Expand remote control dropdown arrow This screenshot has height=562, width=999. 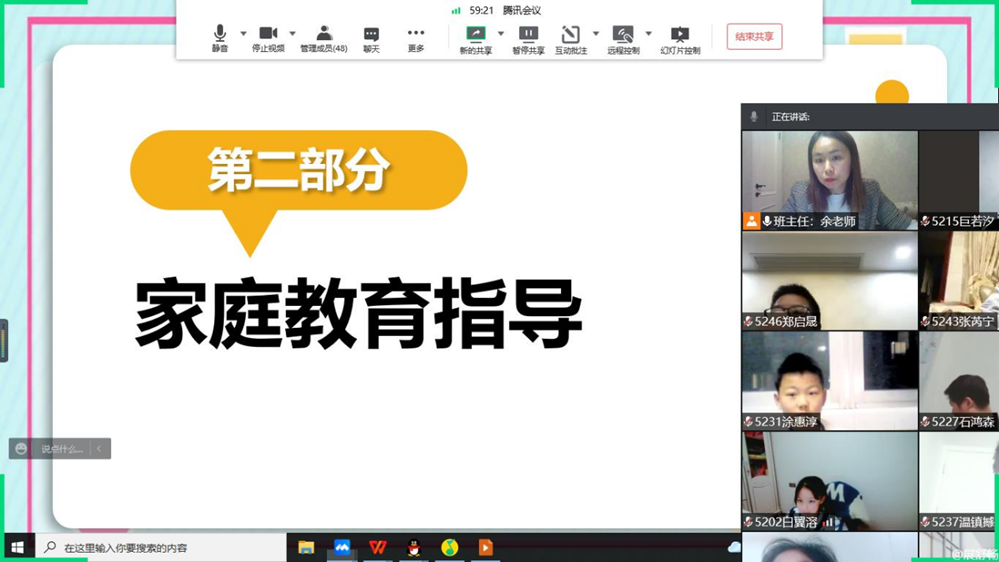point(649,33)
